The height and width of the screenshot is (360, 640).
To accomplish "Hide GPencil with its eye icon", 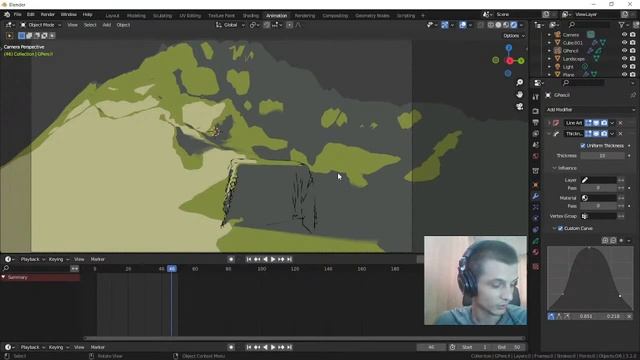I will (x=624, y=51).
